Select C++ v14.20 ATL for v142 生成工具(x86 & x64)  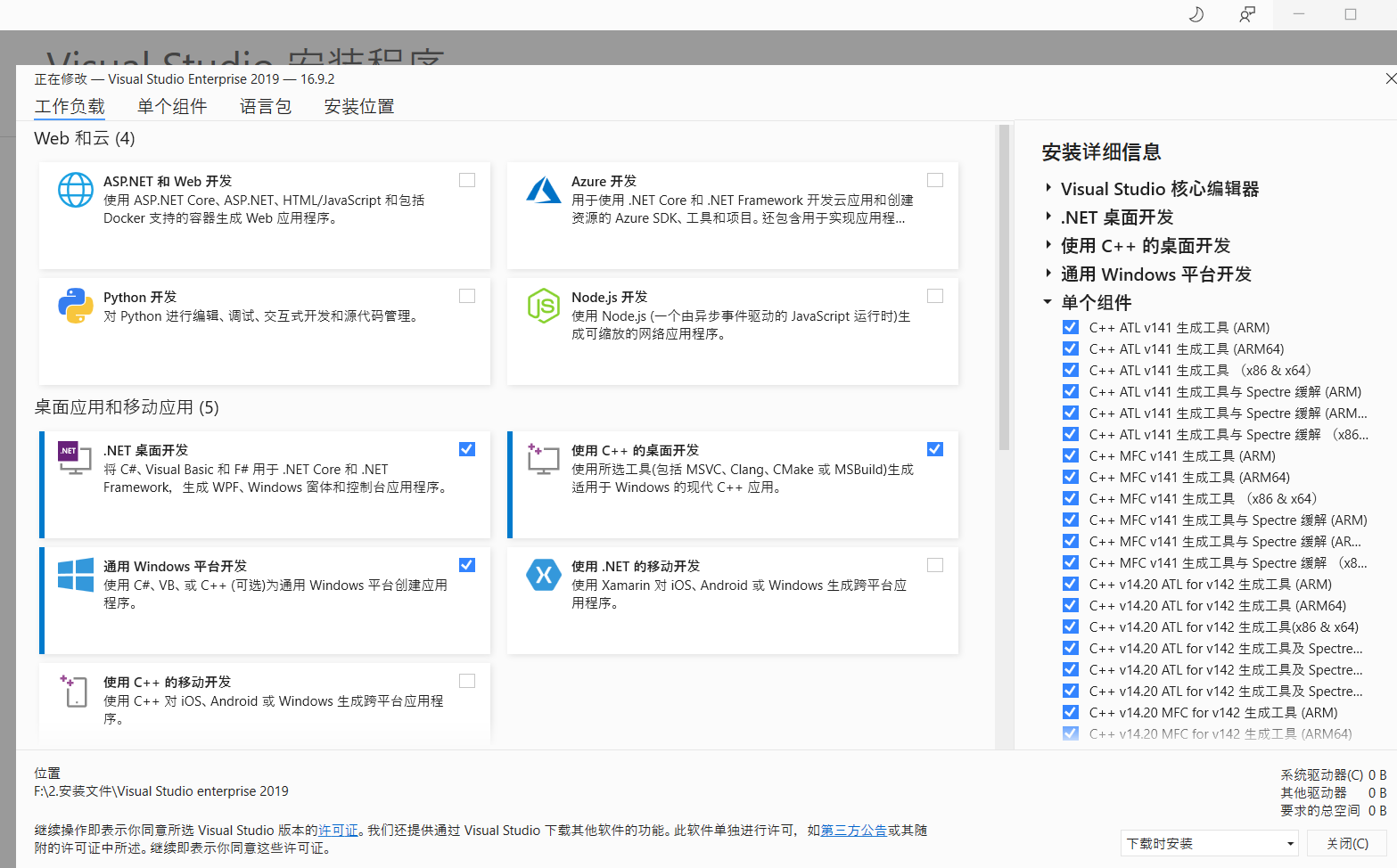pyautogui.click(x=1224, y=626)
